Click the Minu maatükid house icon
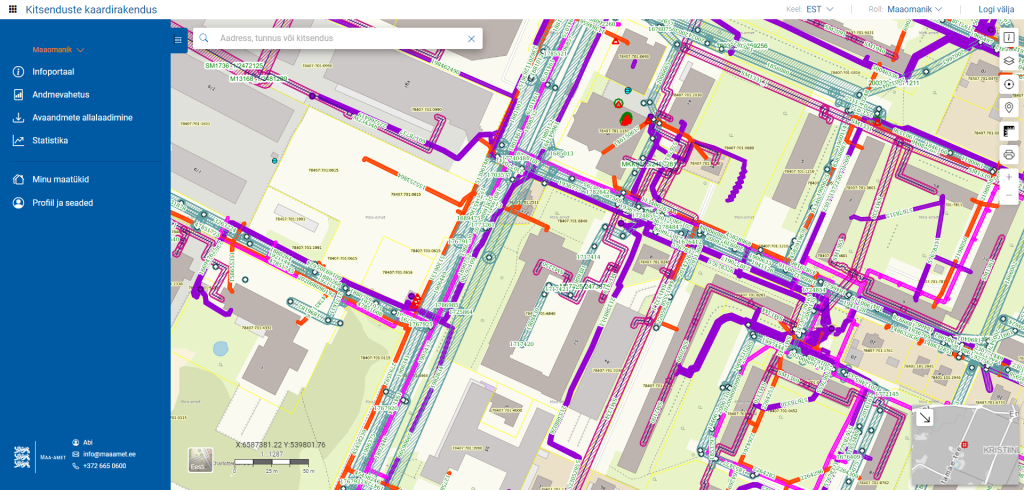 (18, 180)
